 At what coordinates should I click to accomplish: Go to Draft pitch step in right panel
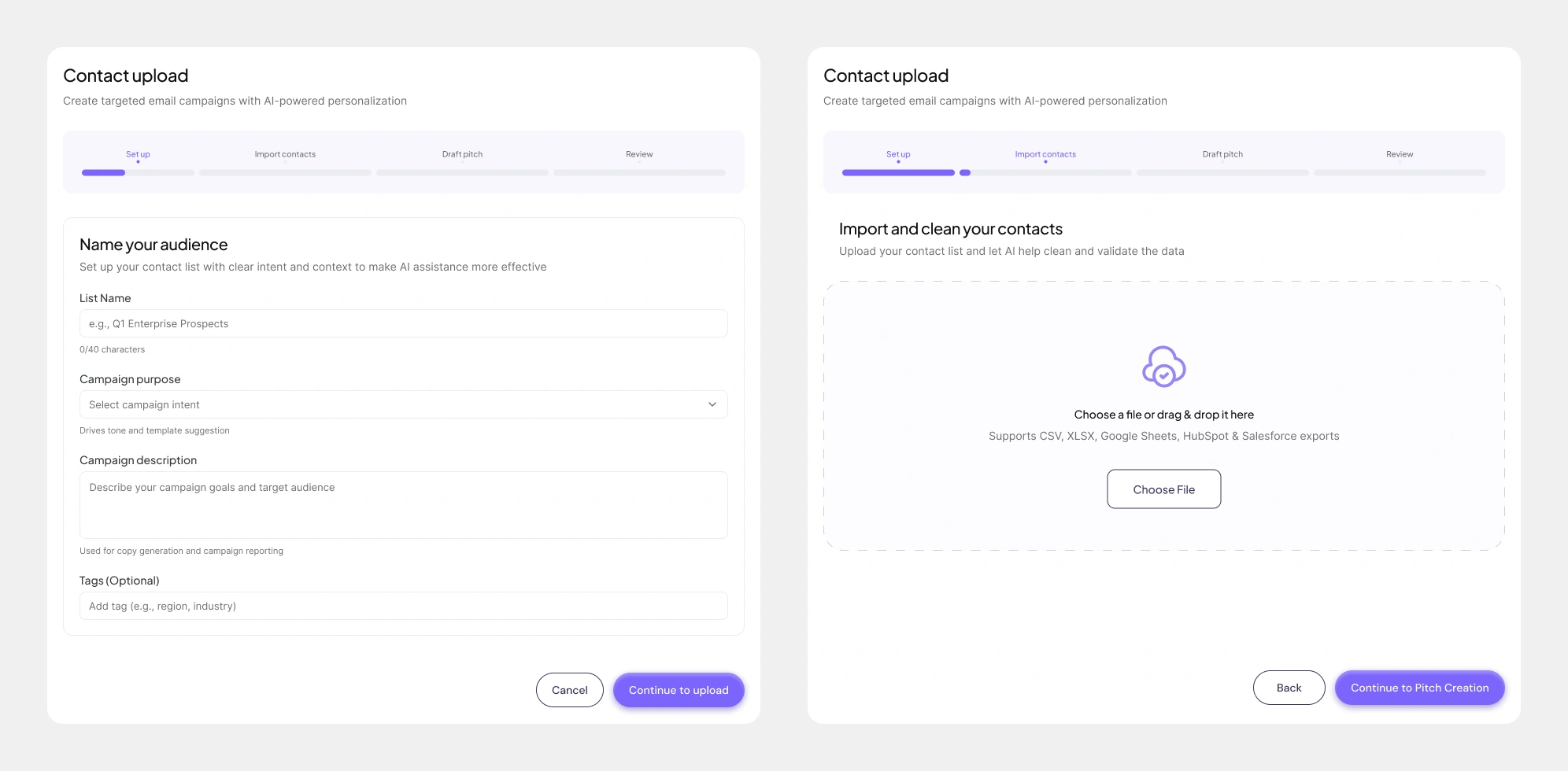(x=1222, y=154)
